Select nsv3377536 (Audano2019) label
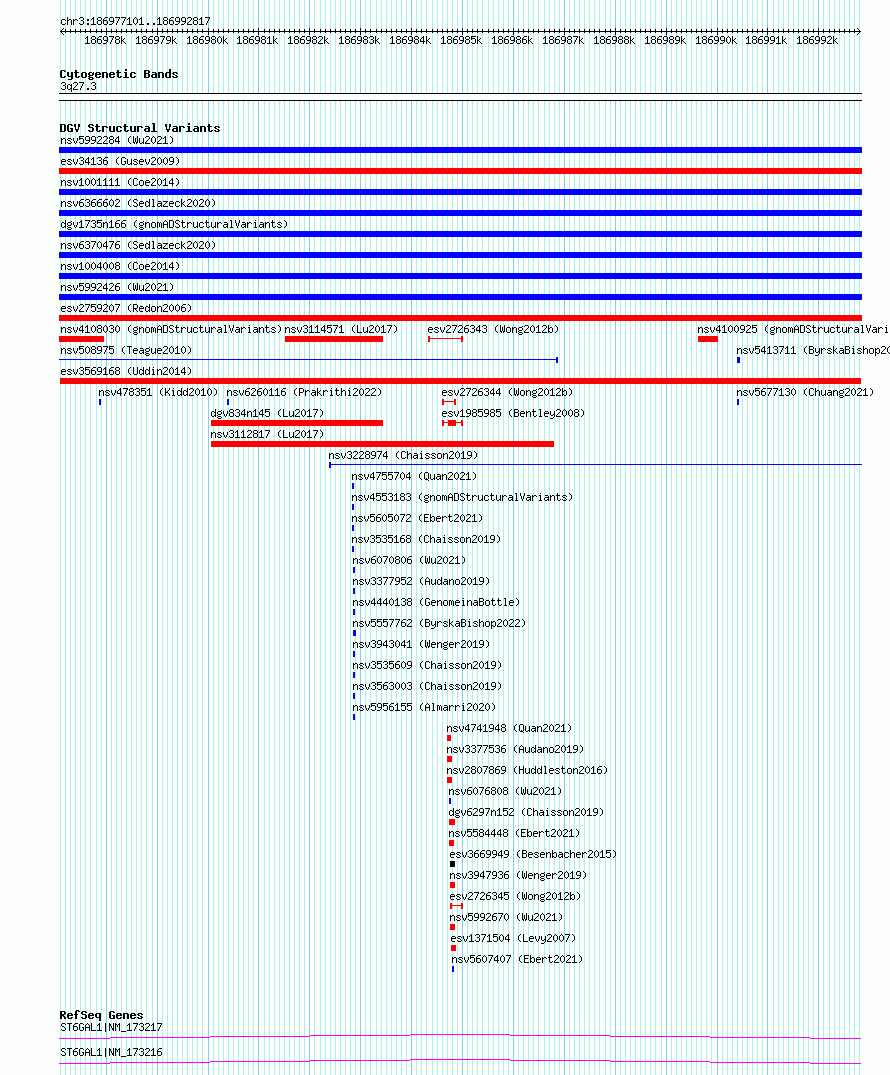This screenshot has width=890, height=1075. point(515,749)
